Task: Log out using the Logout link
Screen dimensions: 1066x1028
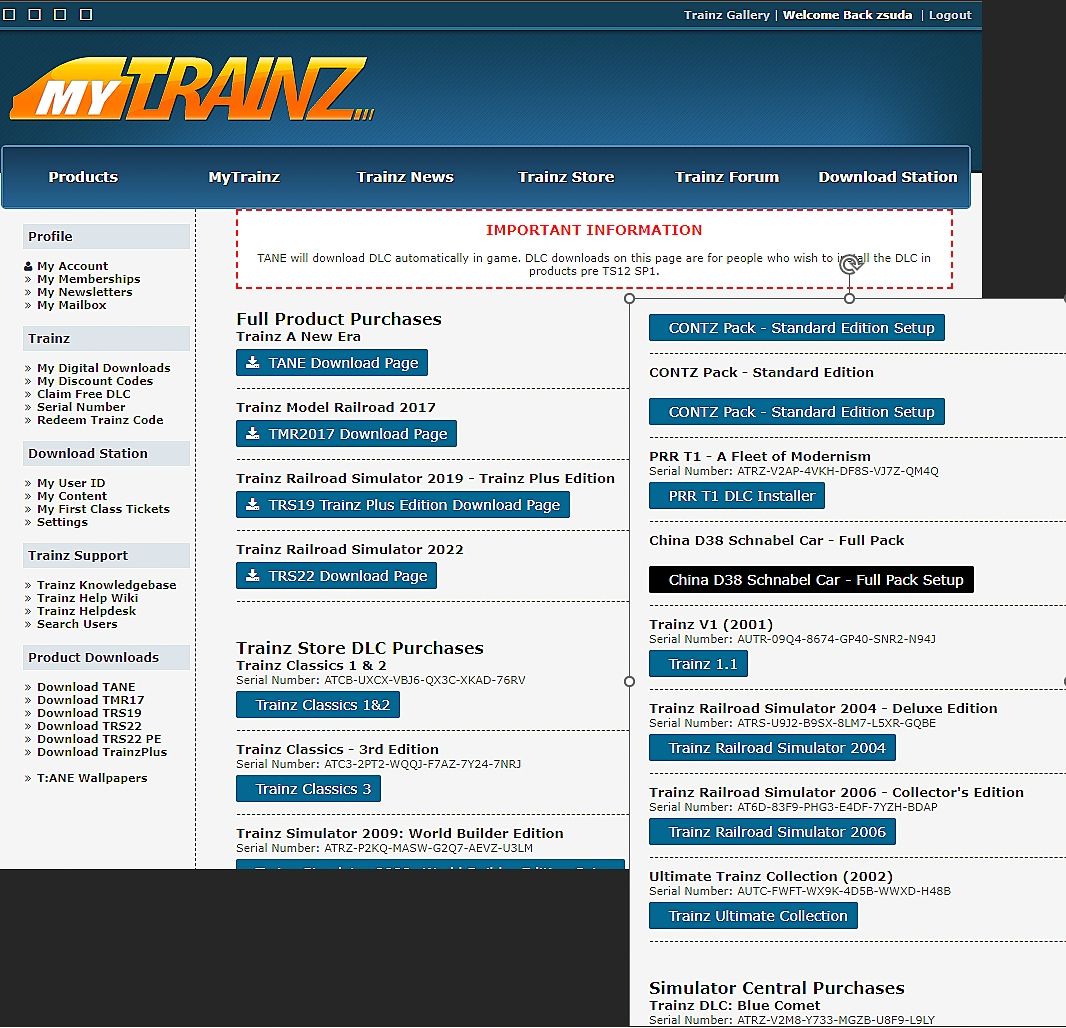Action: 950,15
